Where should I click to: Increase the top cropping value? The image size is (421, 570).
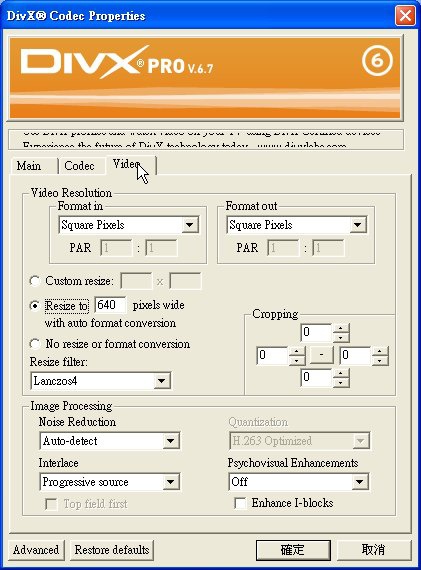(341, 328)
